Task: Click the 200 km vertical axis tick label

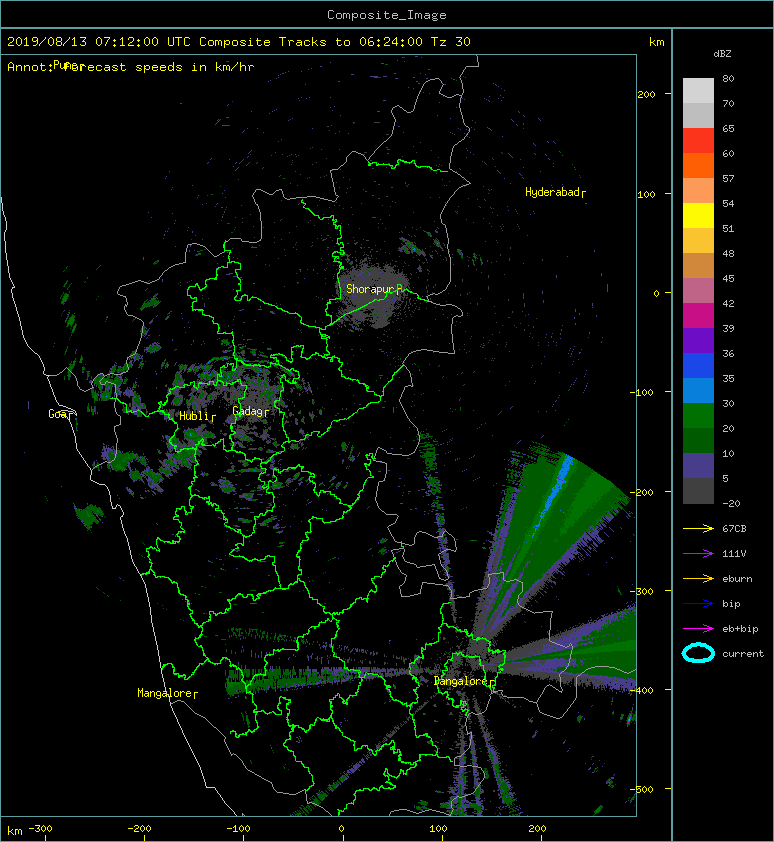Action: [x=646, y=95]
